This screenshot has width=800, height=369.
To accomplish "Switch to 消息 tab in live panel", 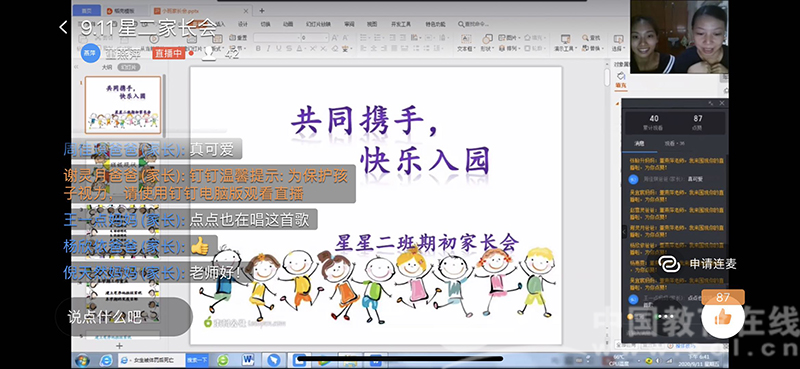I will pos(639,144).
